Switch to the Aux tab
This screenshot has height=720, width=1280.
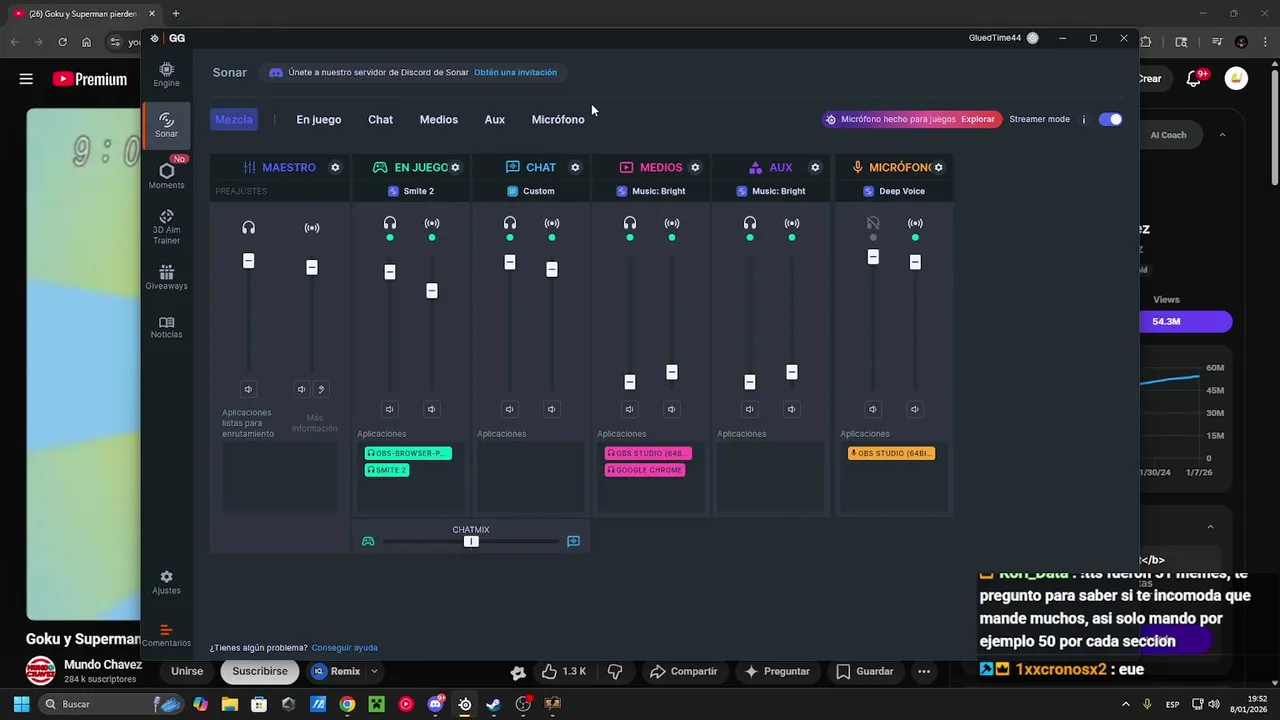pos(495,119)
